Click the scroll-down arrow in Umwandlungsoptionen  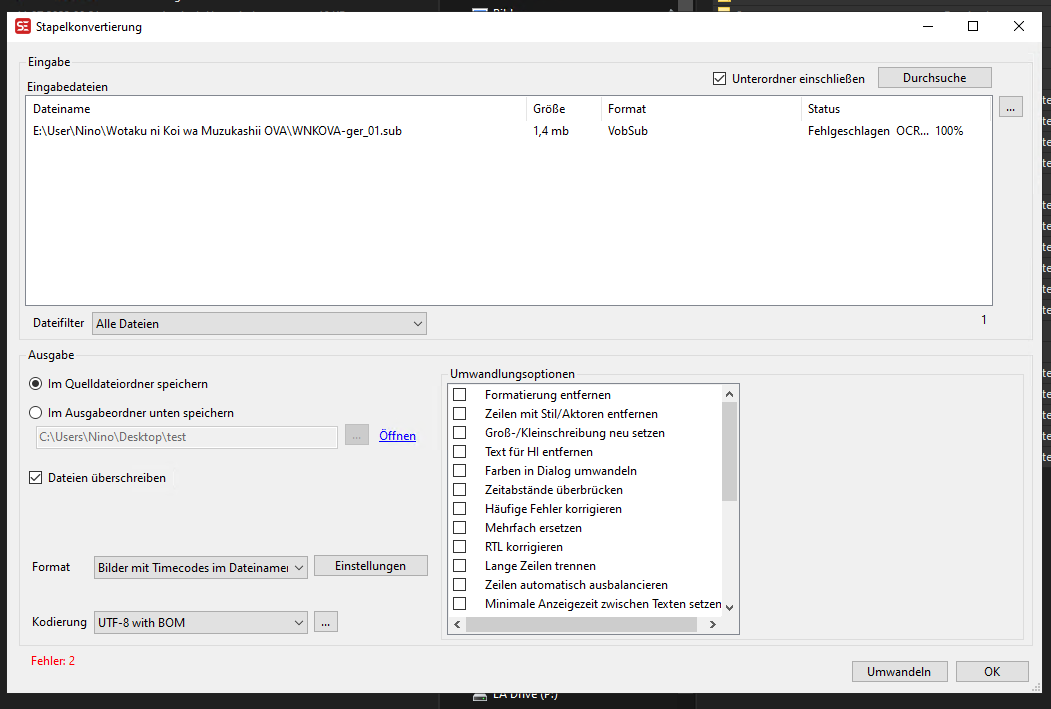click(729, 606)
